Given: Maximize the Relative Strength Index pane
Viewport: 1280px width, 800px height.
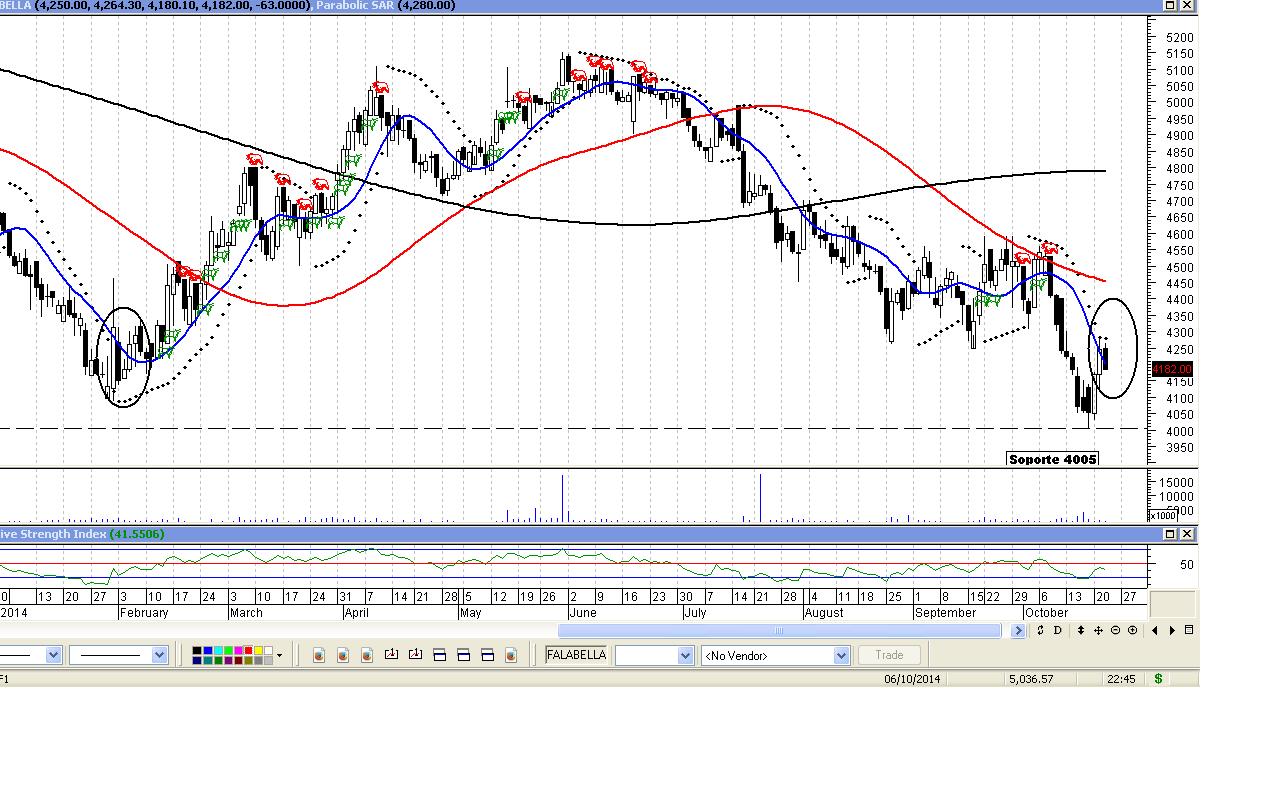Looking at the screenshot, I should [x=1169, y=534].
